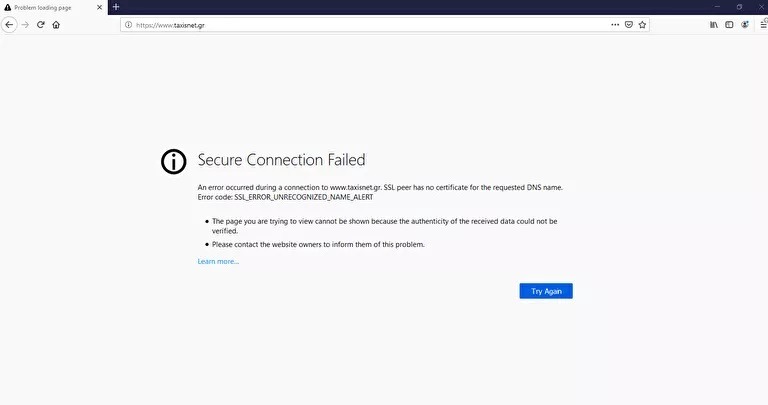Screen dimensions: 768x405
Task: Show site information icon in address bar
Action: coord(129,25)
